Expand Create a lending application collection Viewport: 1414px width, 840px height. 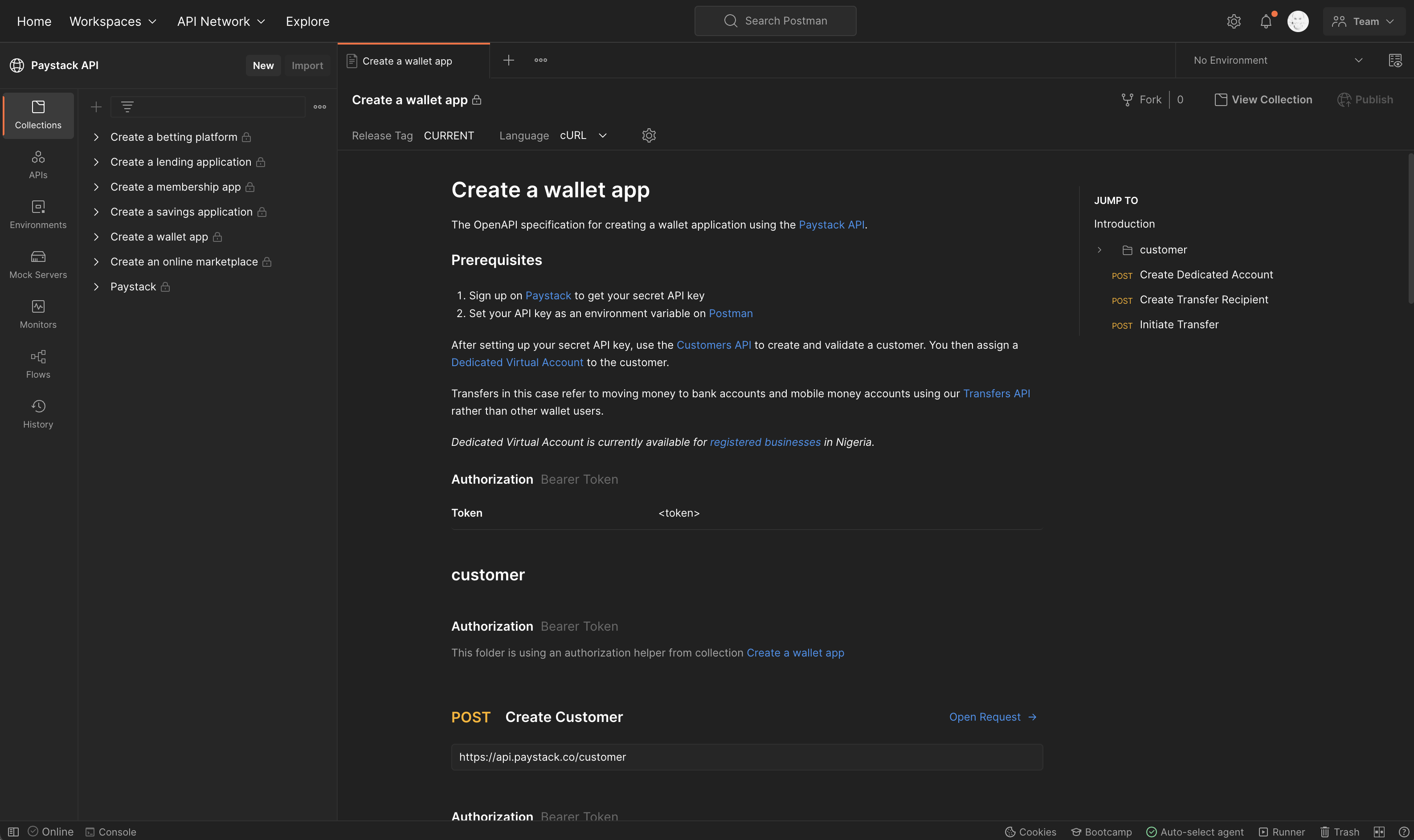coord(96,162)
